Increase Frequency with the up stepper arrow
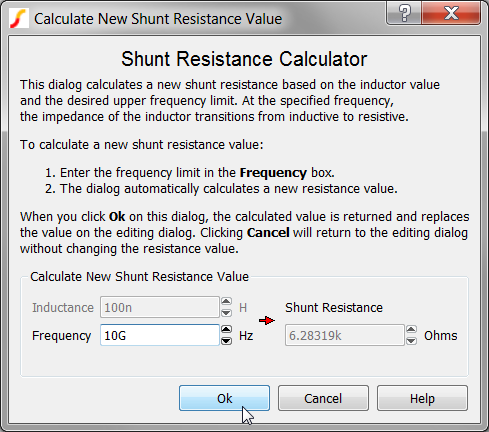Image resolution: width=489 pixels, height=432 pixels. coord(226,330)
